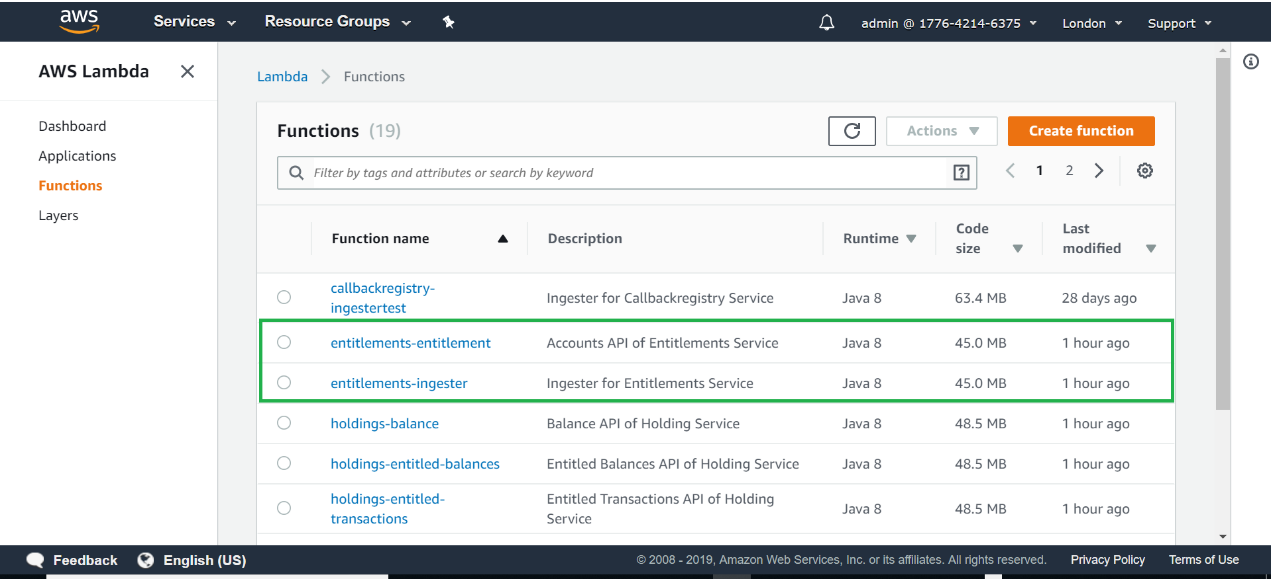
Task: Click the pin shortcut icon in navbar
Action: [448, 22]
